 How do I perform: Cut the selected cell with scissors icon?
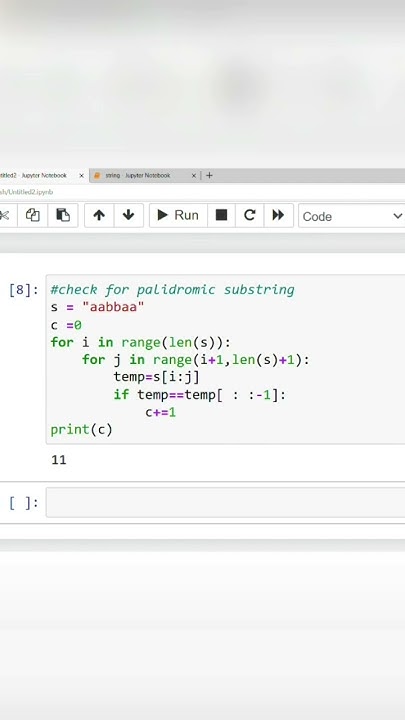click(x=6, y=215)
